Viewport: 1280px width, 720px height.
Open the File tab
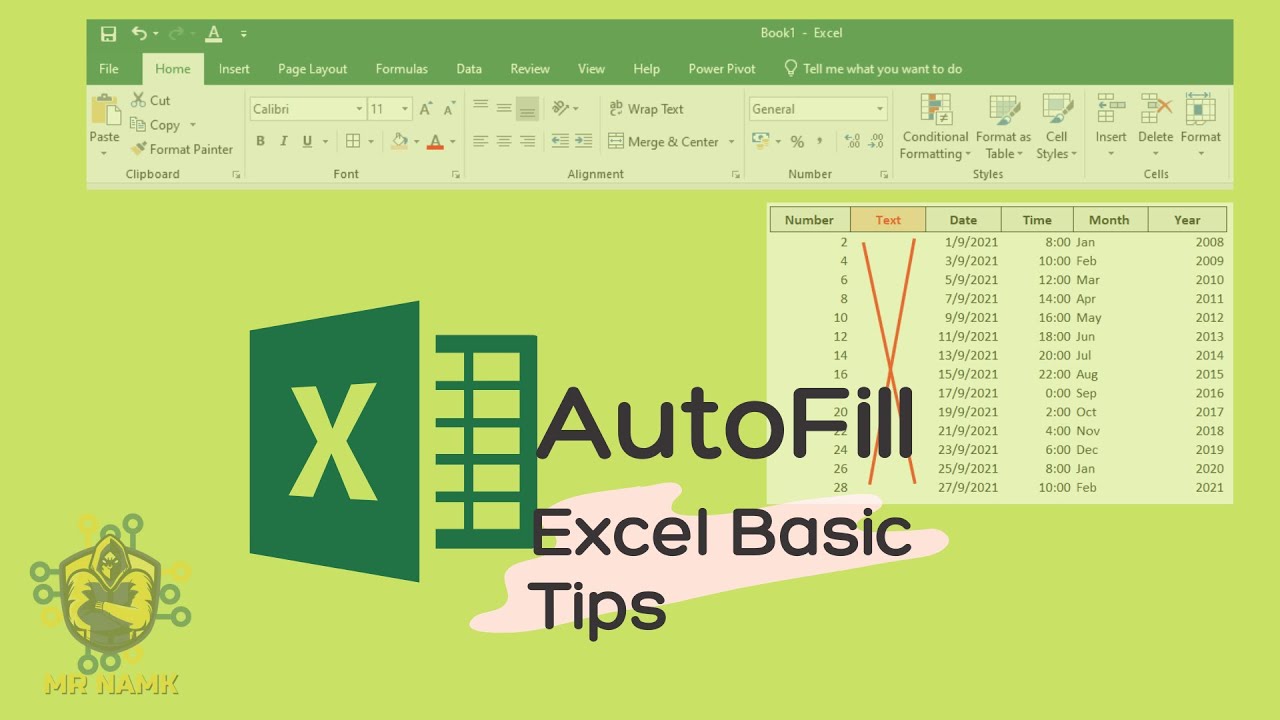click(109, 69)
